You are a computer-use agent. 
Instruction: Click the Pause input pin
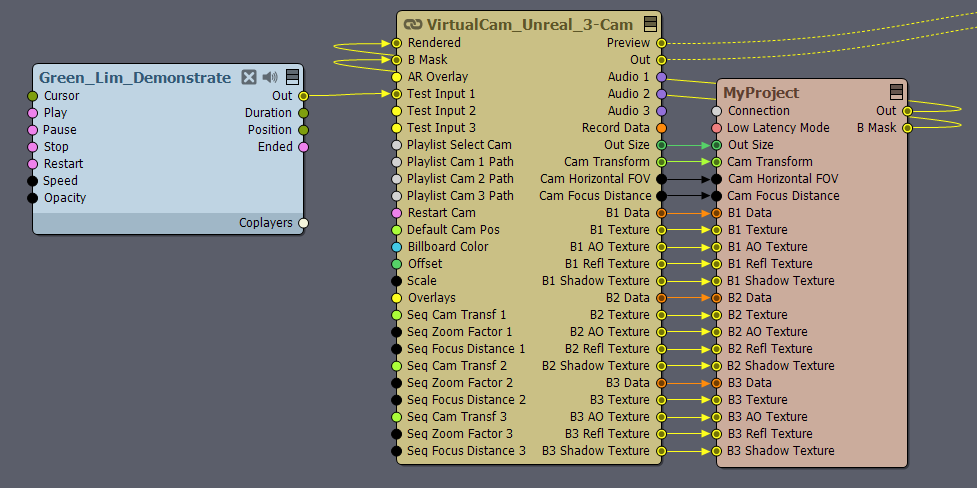pyautogui.click(x=32, y=130)
